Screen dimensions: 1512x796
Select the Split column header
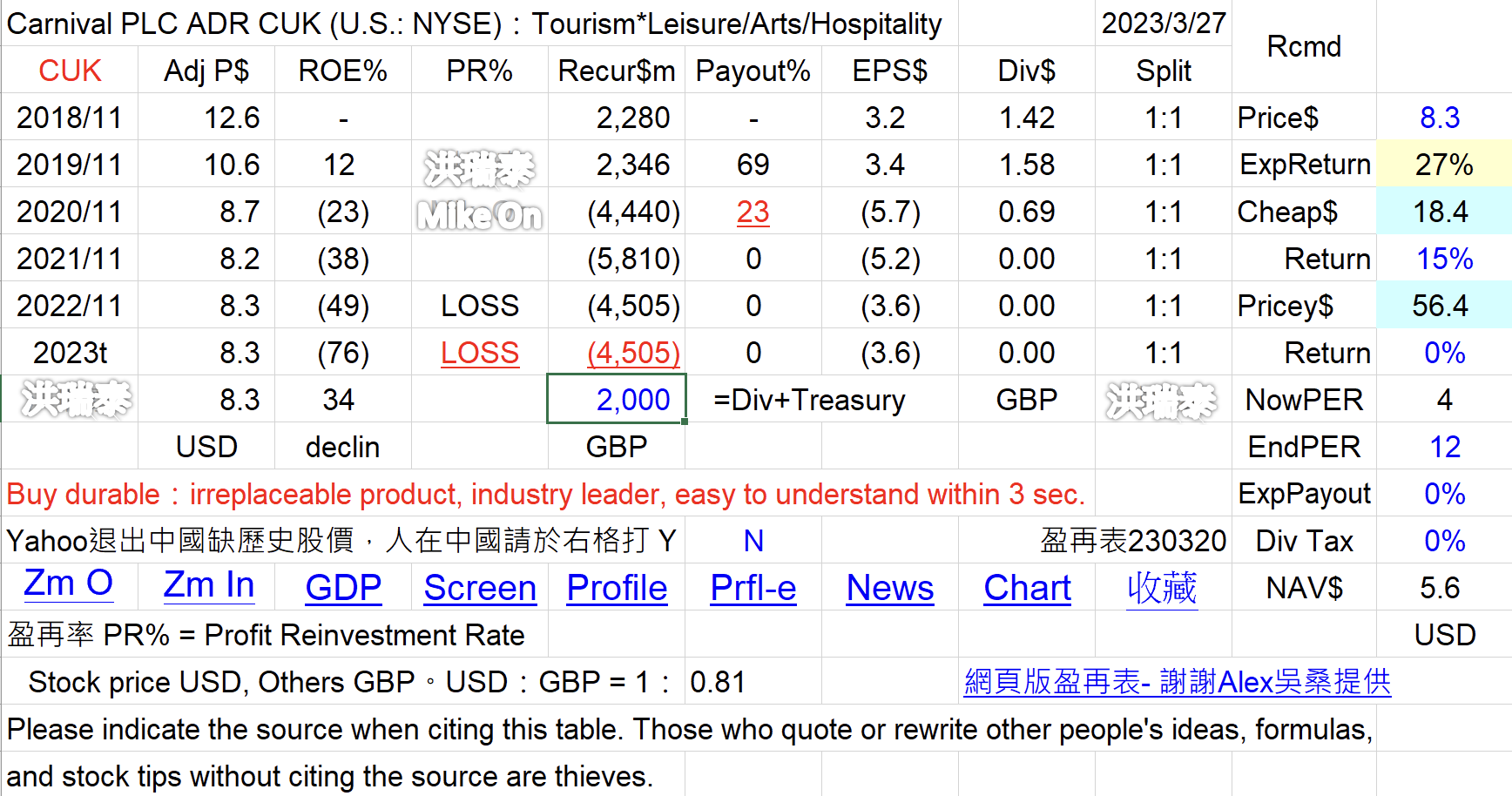1164,71
